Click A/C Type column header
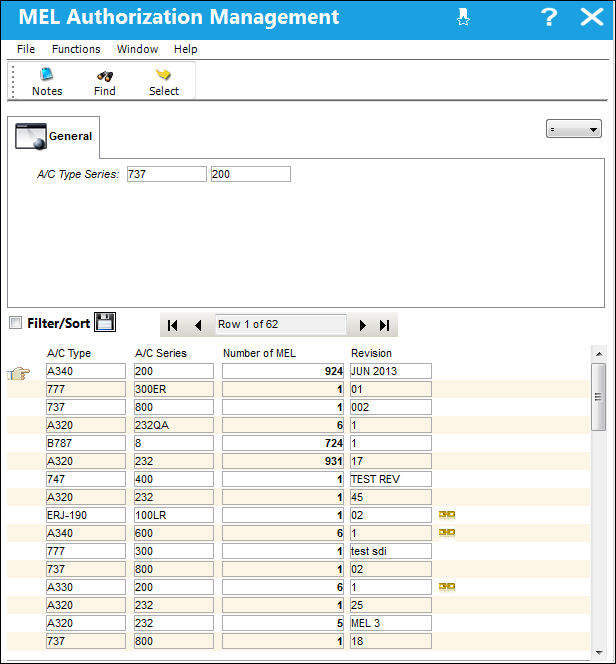This screenshot has width=616, height=664. click(69, 353)
